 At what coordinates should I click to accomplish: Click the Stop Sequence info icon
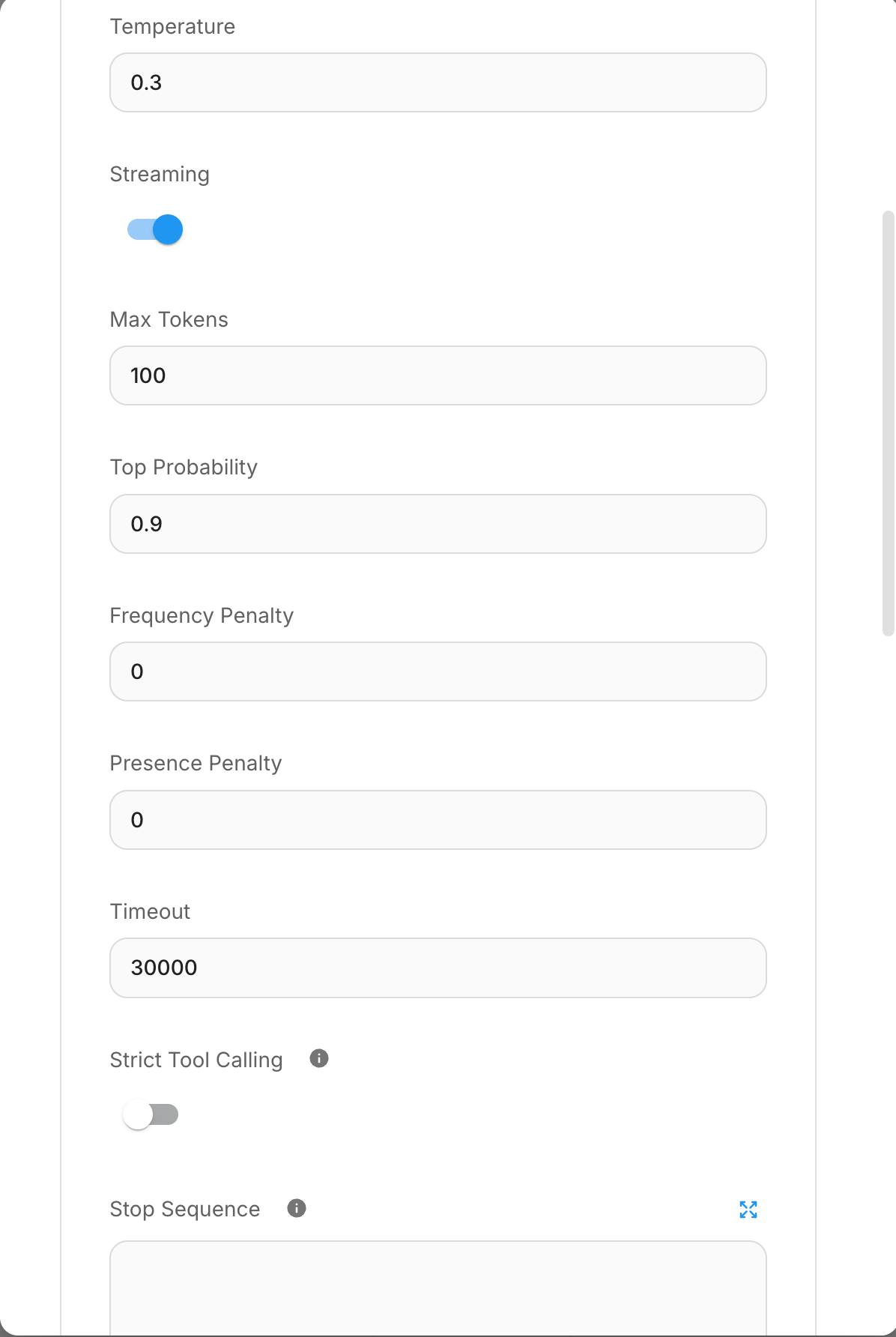pyautogui.click(x=297, y=1208)
